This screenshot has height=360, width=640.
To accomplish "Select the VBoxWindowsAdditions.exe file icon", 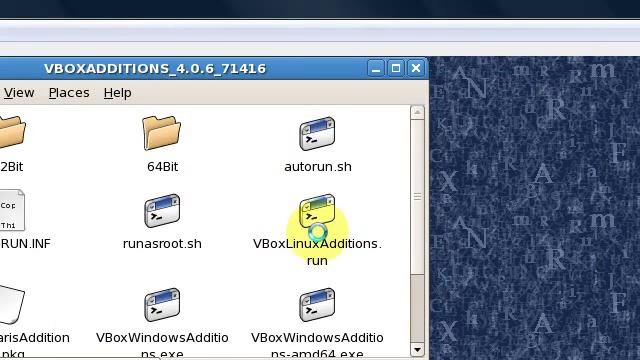I will (x=162, y=305).
